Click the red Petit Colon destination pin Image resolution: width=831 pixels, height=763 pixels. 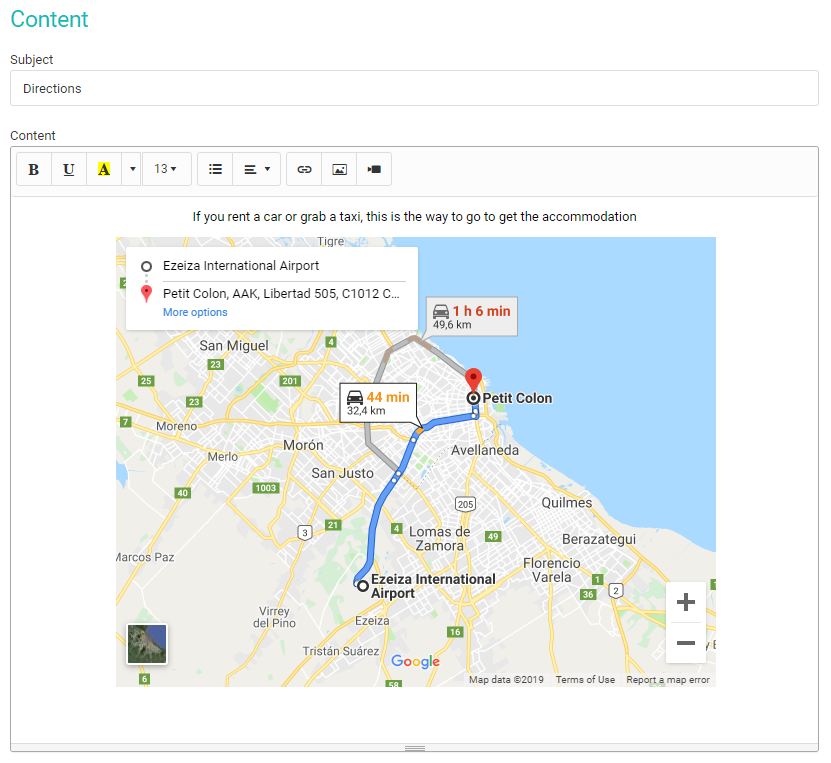tap(473, 379)
